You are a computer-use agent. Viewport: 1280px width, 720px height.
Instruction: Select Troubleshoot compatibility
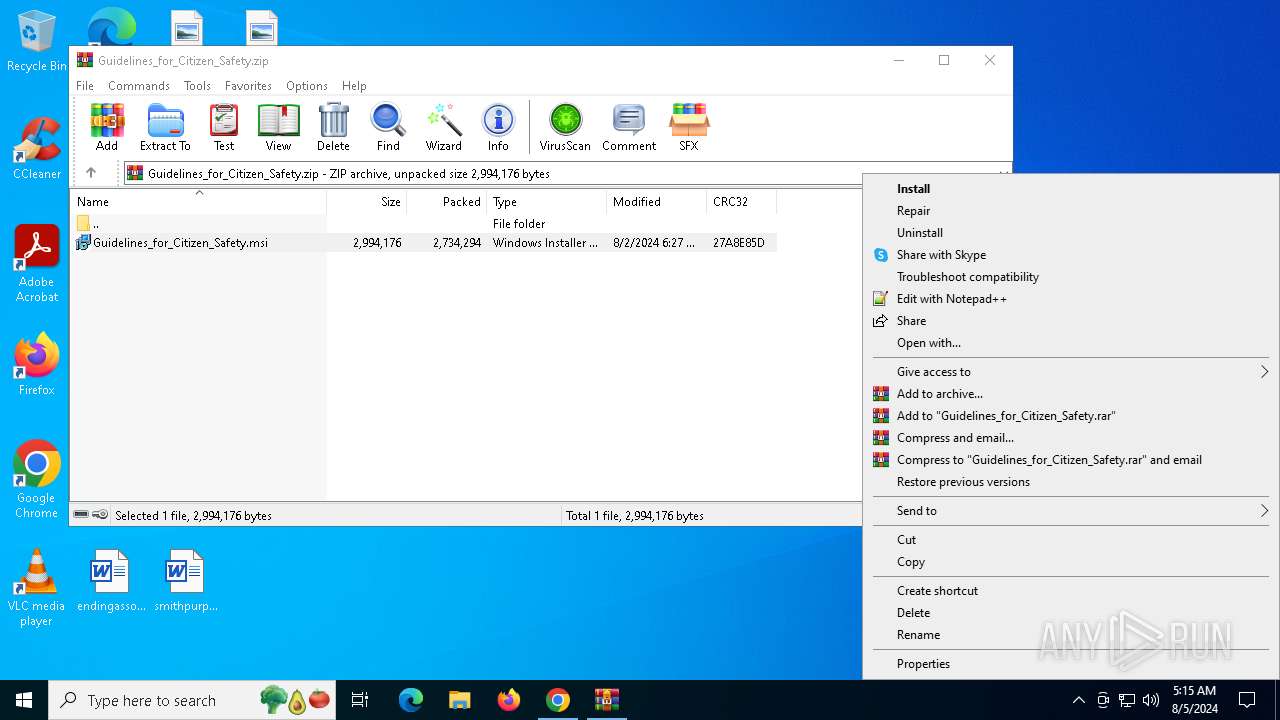click(x=1070, y=277)
